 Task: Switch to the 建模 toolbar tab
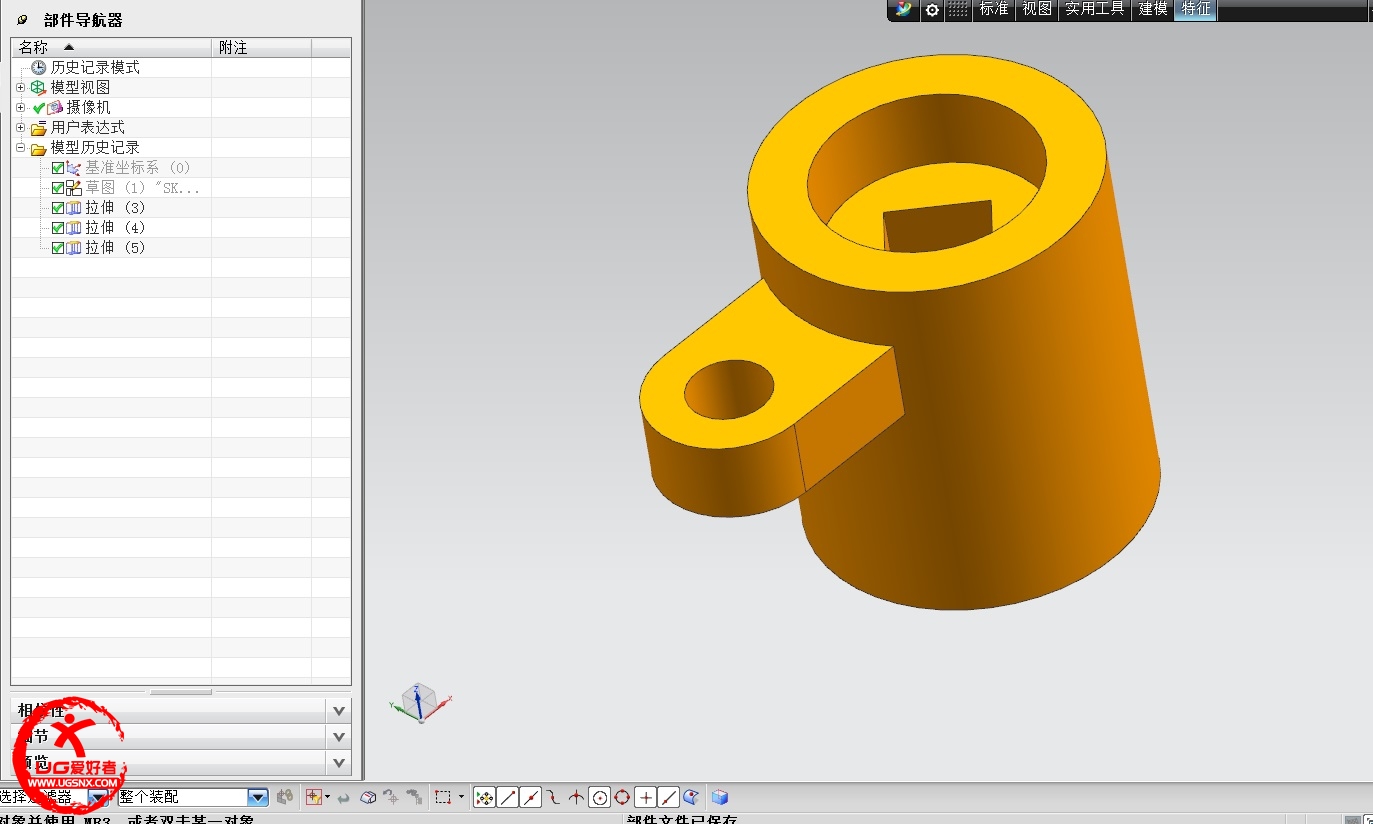point(1153,9)
